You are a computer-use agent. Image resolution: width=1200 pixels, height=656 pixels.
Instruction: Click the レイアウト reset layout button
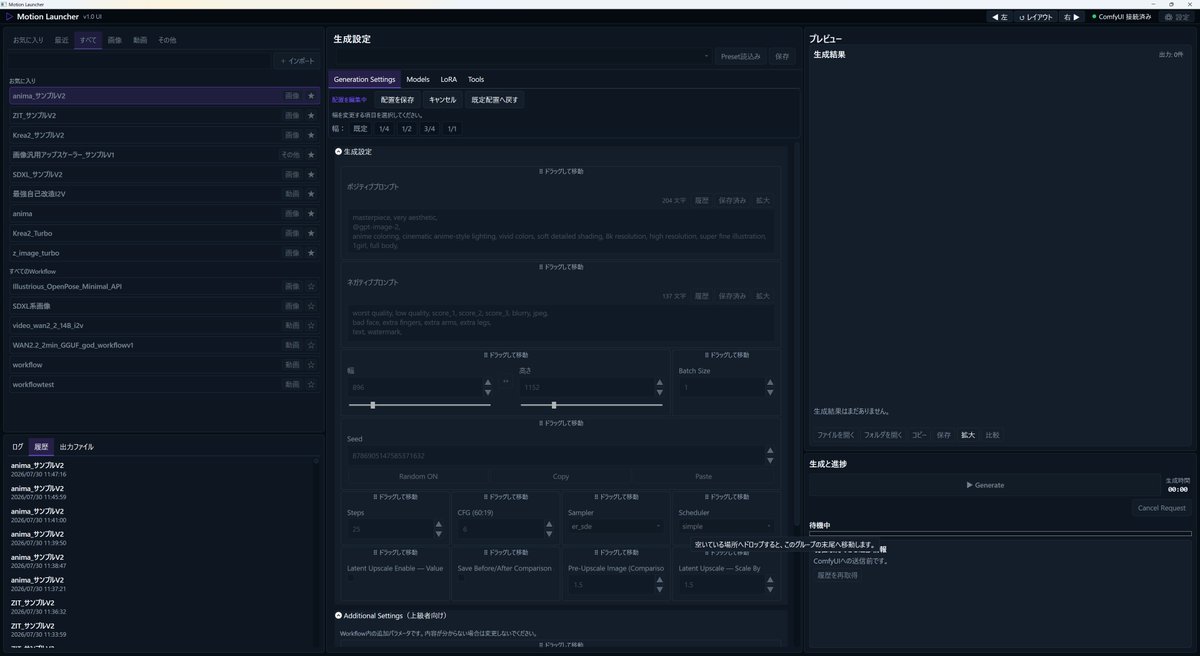pos(1035,17)
